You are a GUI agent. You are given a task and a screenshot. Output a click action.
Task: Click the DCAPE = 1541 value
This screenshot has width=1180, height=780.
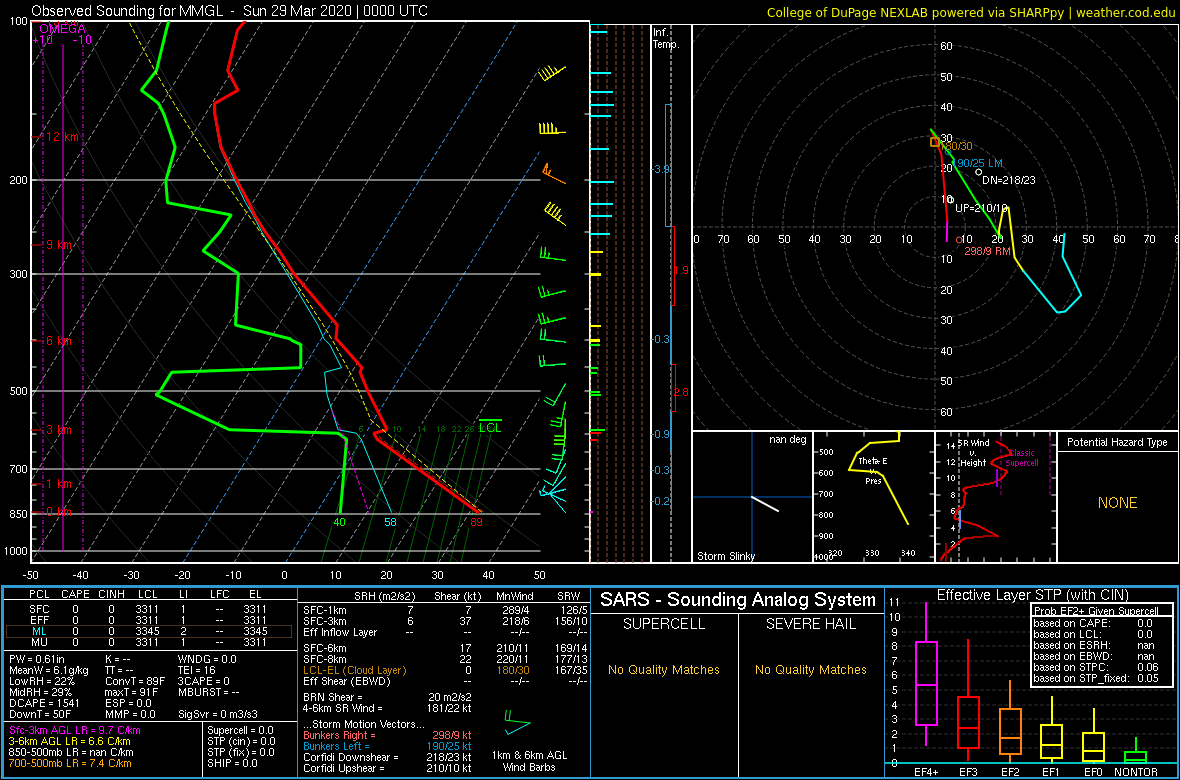pyautogui.click(x=43, y=704)
